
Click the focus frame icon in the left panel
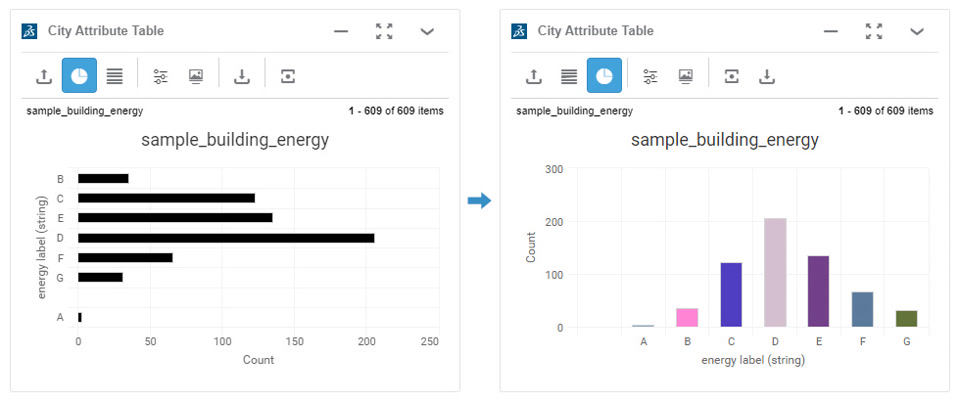click(x=288, y=76)
